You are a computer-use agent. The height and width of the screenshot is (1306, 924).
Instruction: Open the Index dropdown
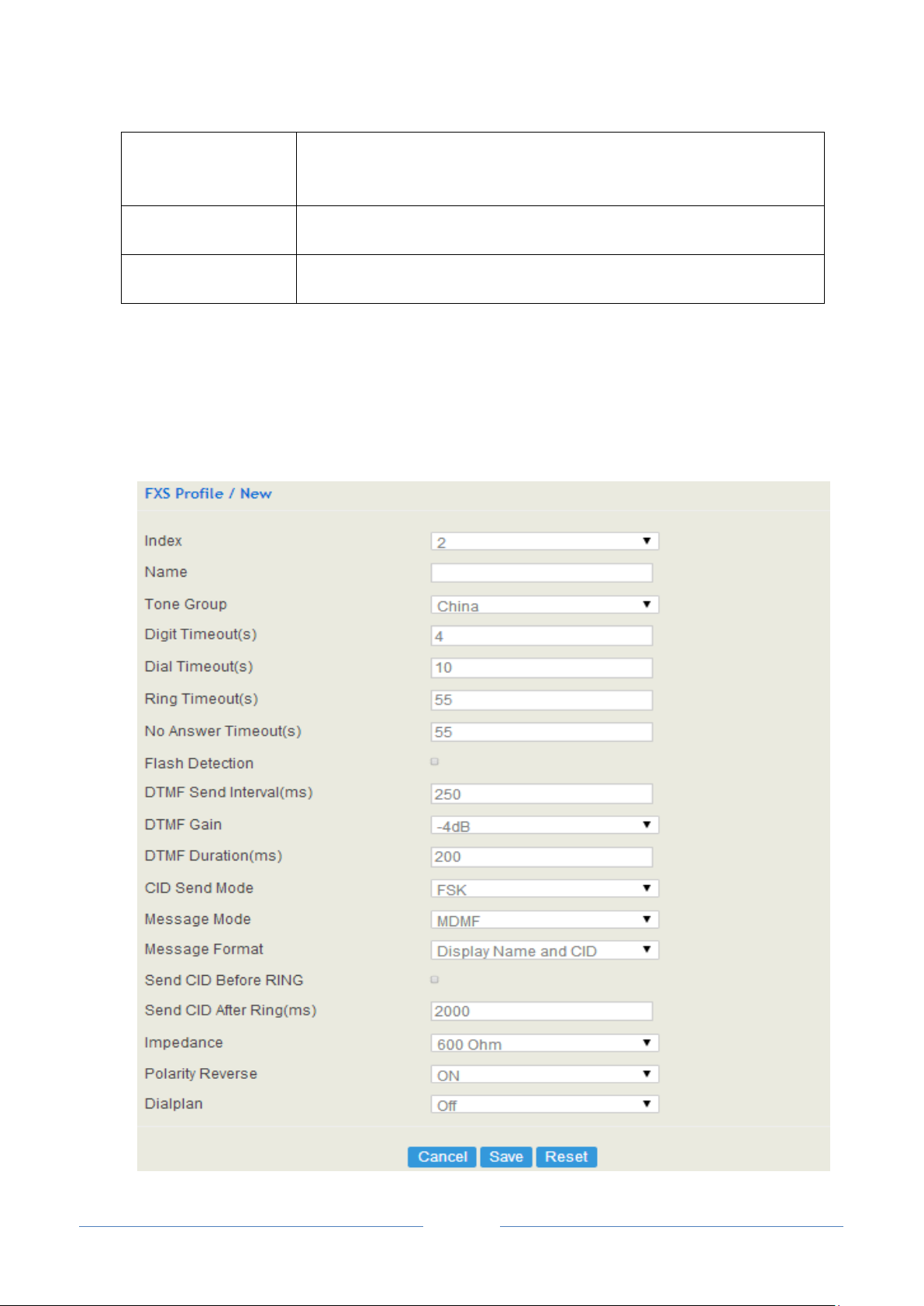544,541
